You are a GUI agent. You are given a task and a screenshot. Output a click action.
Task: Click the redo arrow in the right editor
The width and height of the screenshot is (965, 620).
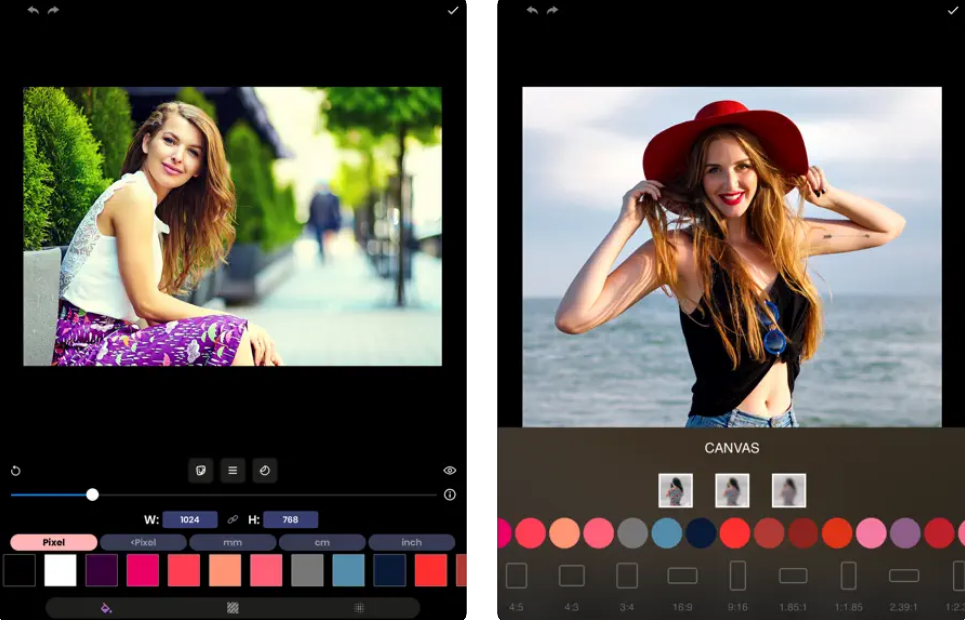[550, 10]
